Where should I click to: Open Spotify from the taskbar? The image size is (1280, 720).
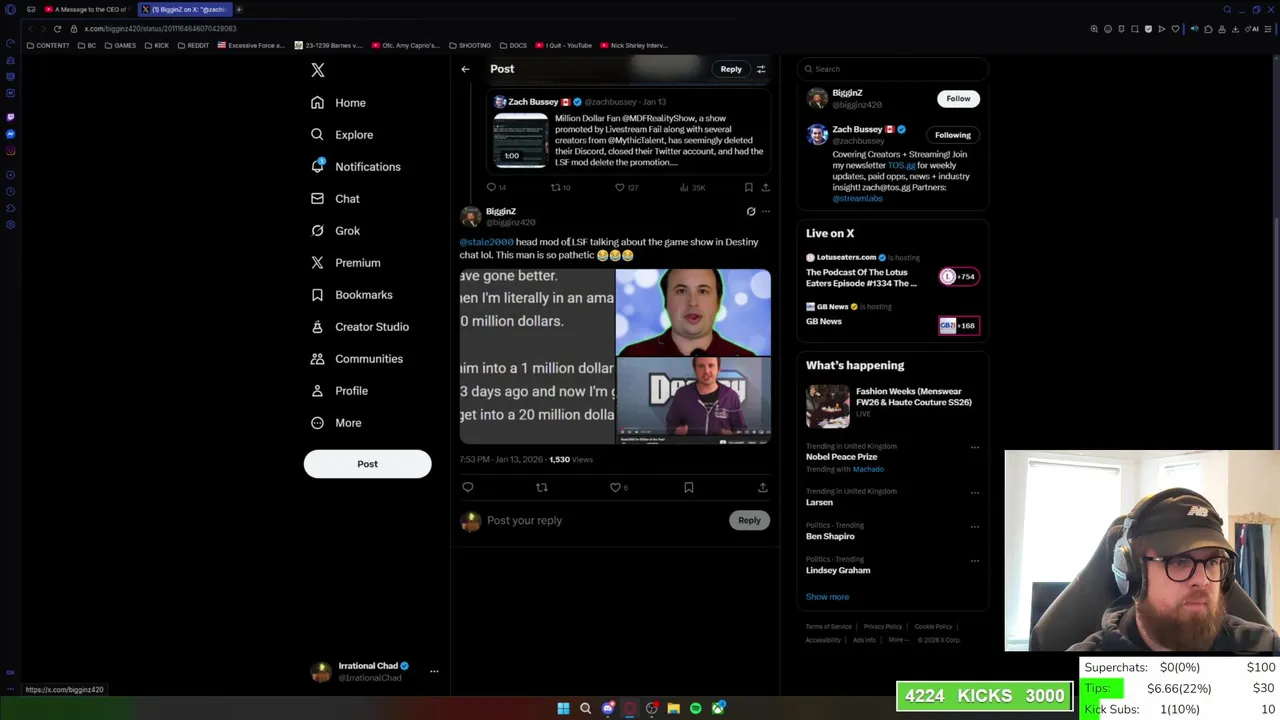coord(695,708)
